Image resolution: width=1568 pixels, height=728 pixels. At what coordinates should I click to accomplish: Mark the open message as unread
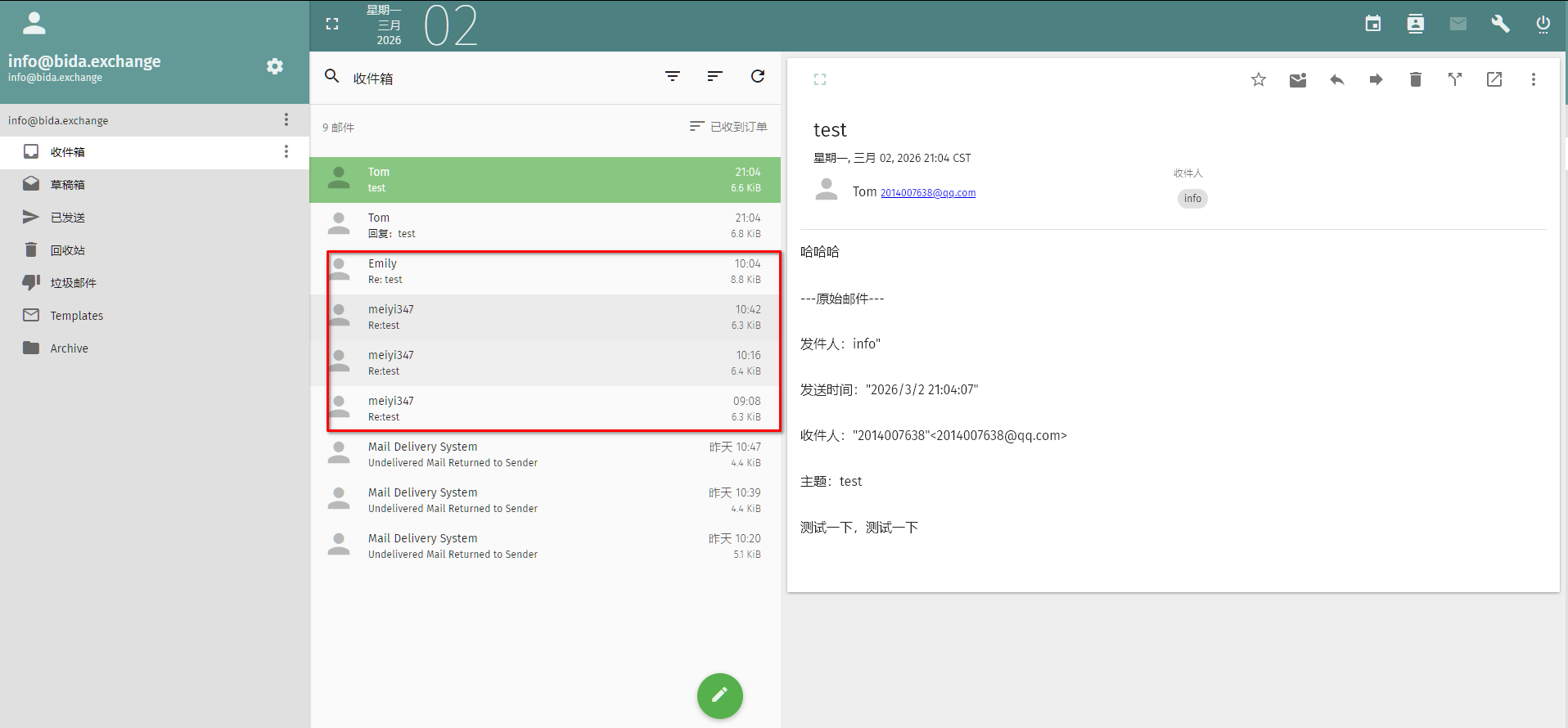pos(1297,79)
